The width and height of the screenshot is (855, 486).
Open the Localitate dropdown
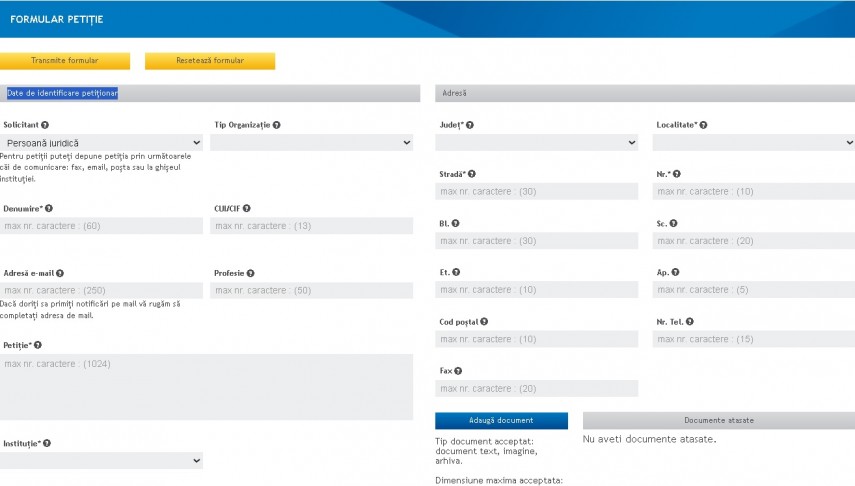pyautogui.click(x=754, y=143)
